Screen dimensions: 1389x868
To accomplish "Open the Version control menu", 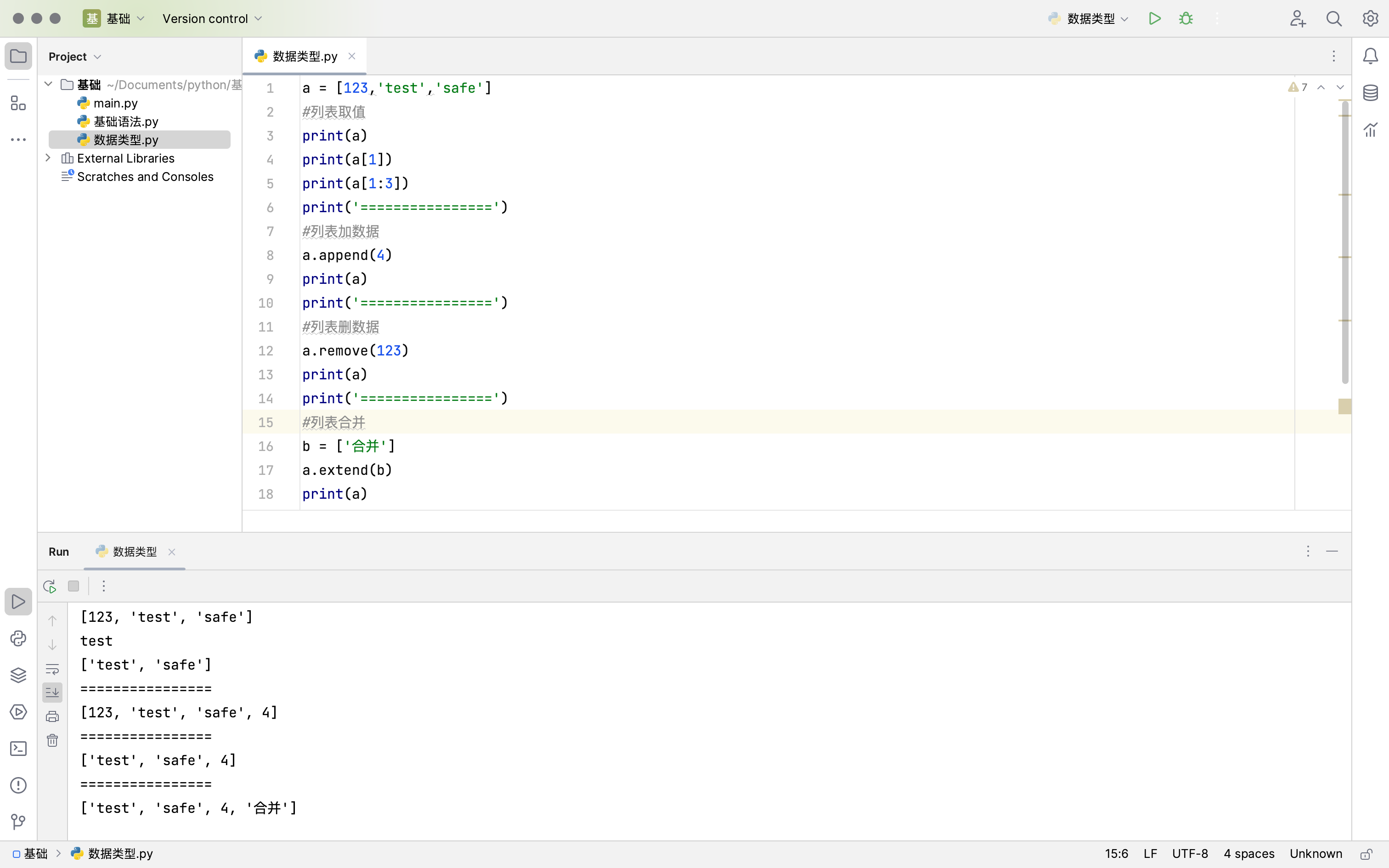I will [212, 18].
